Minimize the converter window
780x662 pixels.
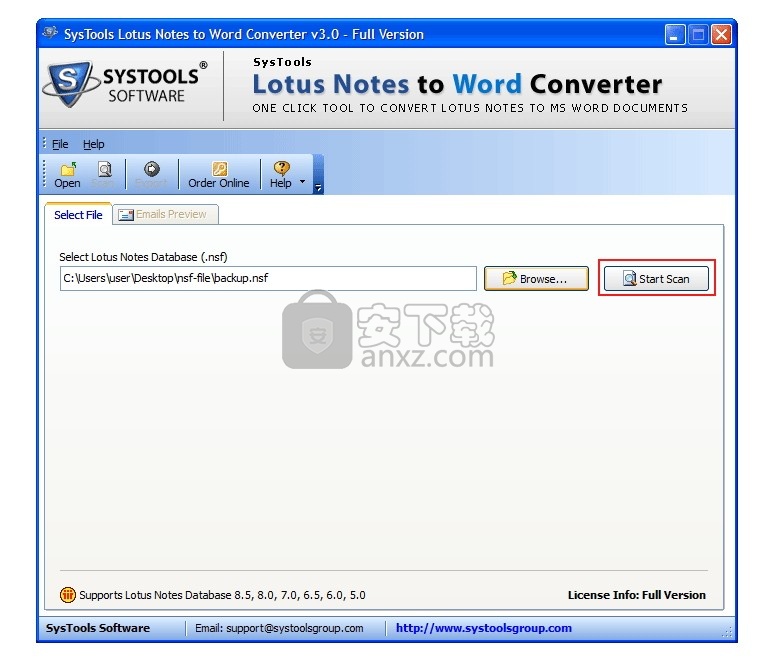tap(675, 35)
